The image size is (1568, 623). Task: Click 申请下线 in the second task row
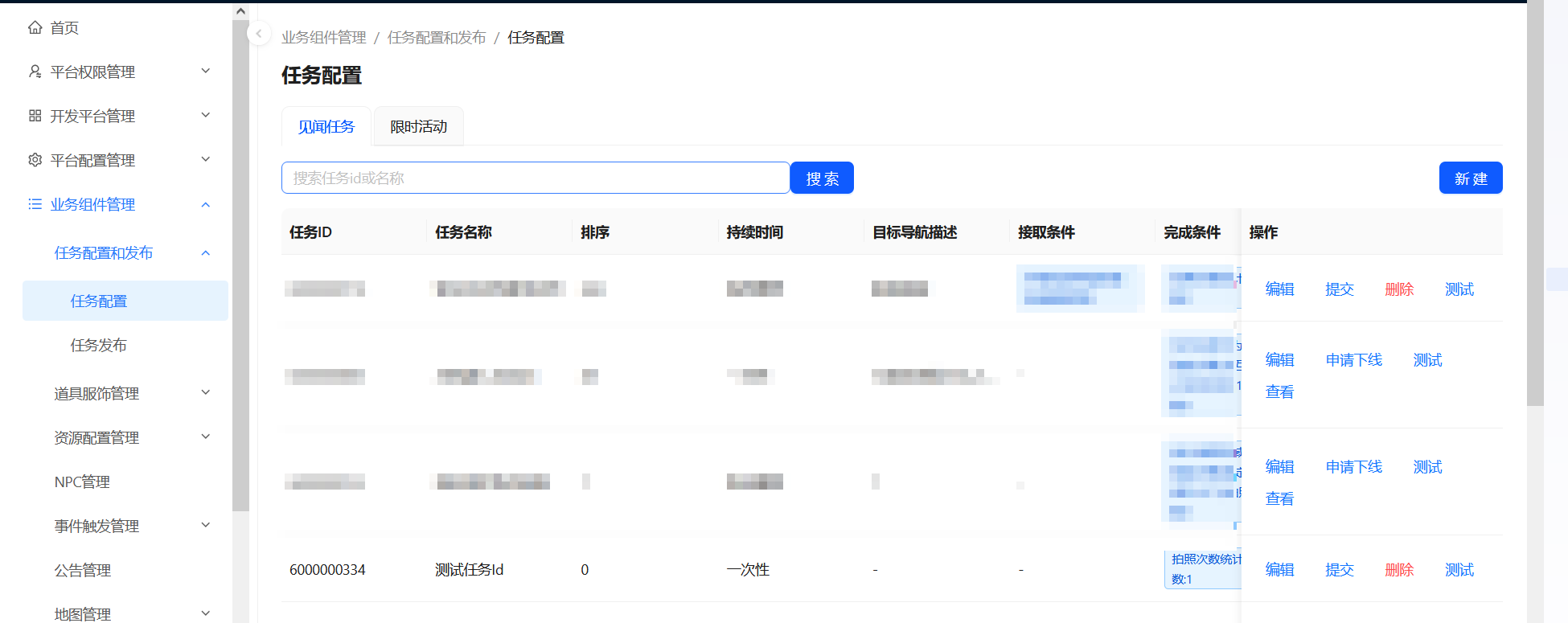[1353, 360]
